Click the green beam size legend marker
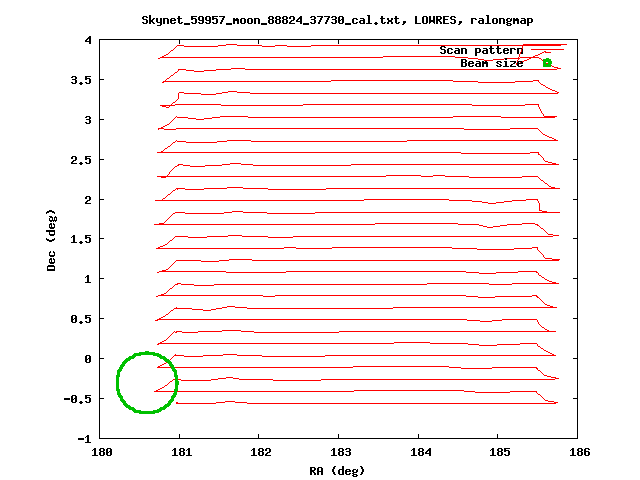This screenshot has height=480, width=640. pyautogui.click(x=547, y=63)
